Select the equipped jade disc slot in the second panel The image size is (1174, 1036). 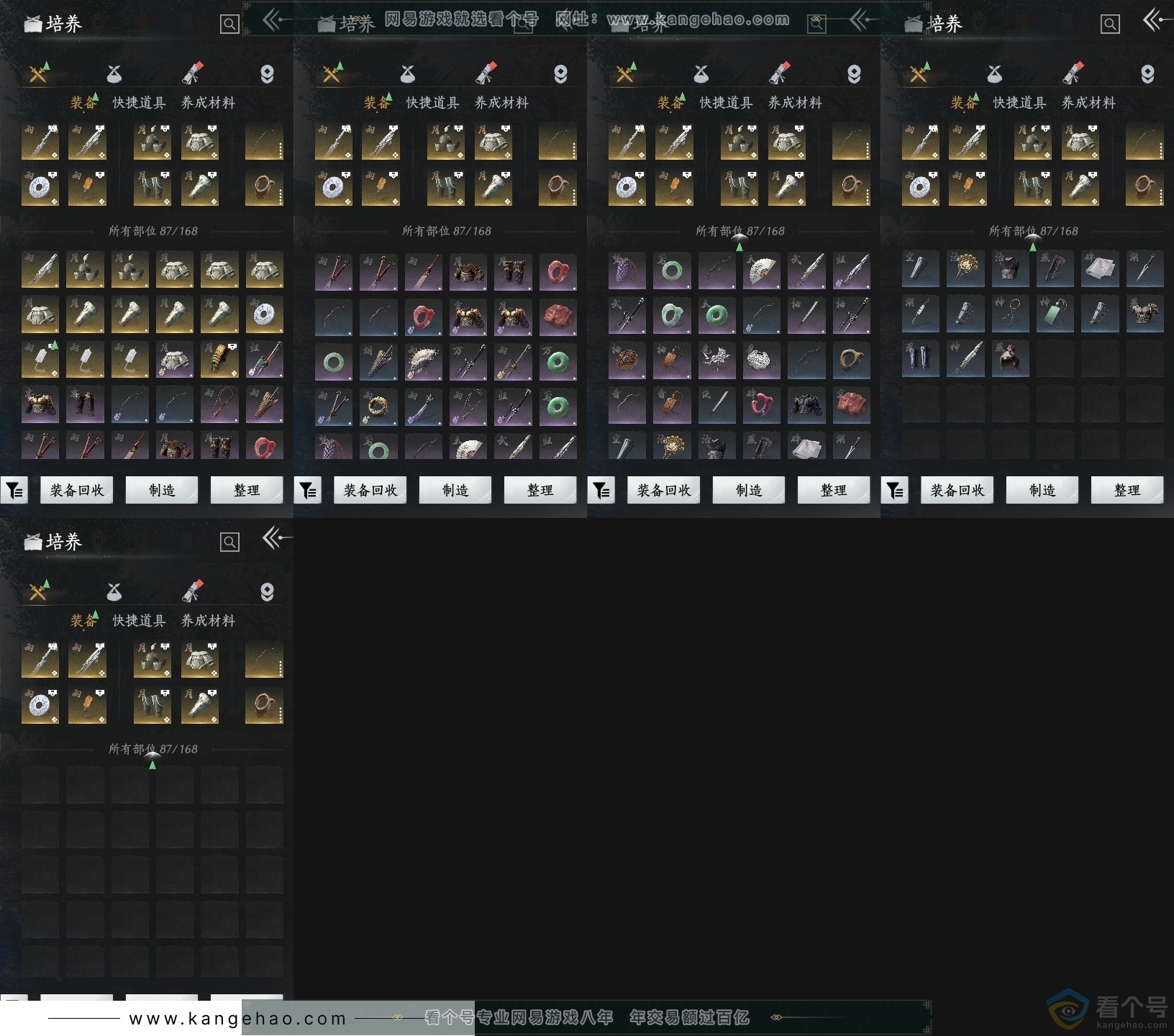click(334, 188)
